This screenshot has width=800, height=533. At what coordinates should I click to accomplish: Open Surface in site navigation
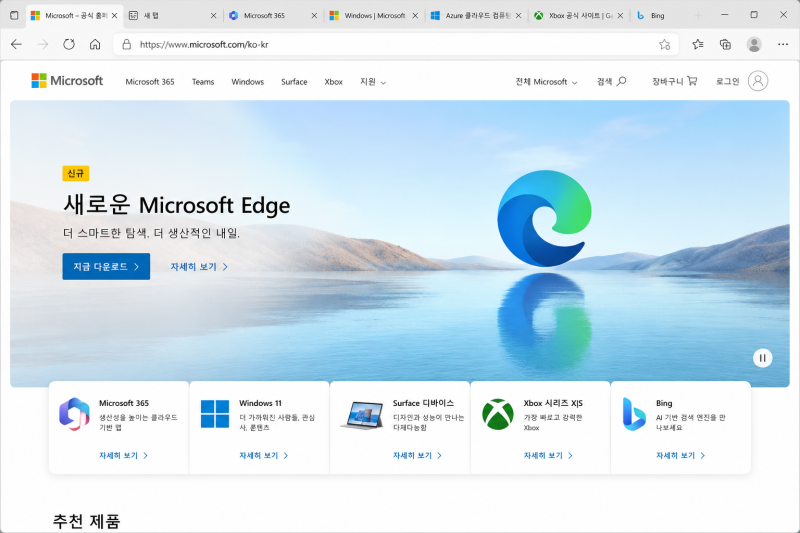(294, 82)
